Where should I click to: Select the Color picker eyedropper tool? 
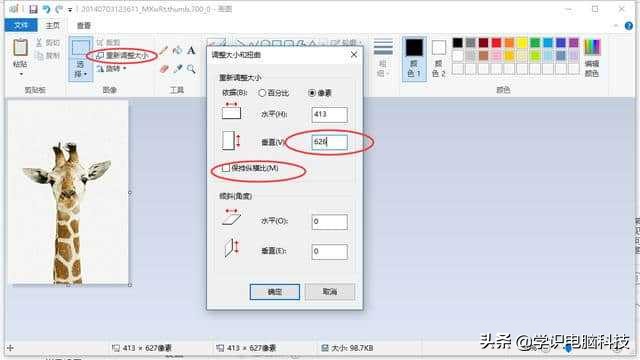point(178,69)
